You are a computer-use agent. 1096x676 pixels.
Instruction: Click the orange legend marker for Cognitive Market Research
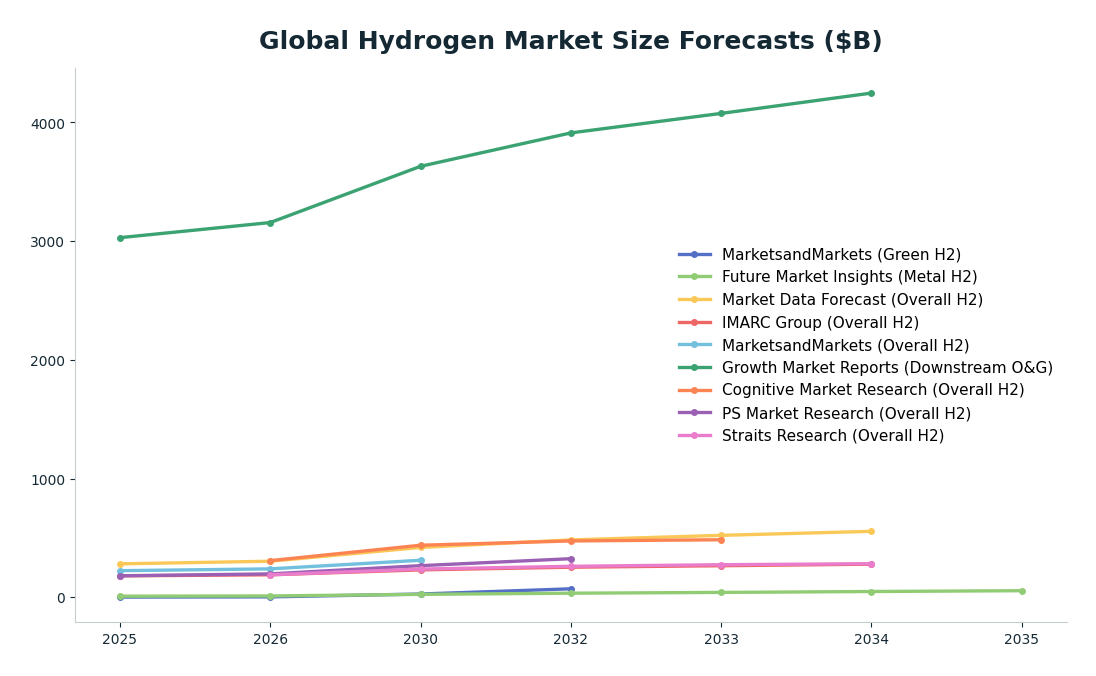coord(695,390)
